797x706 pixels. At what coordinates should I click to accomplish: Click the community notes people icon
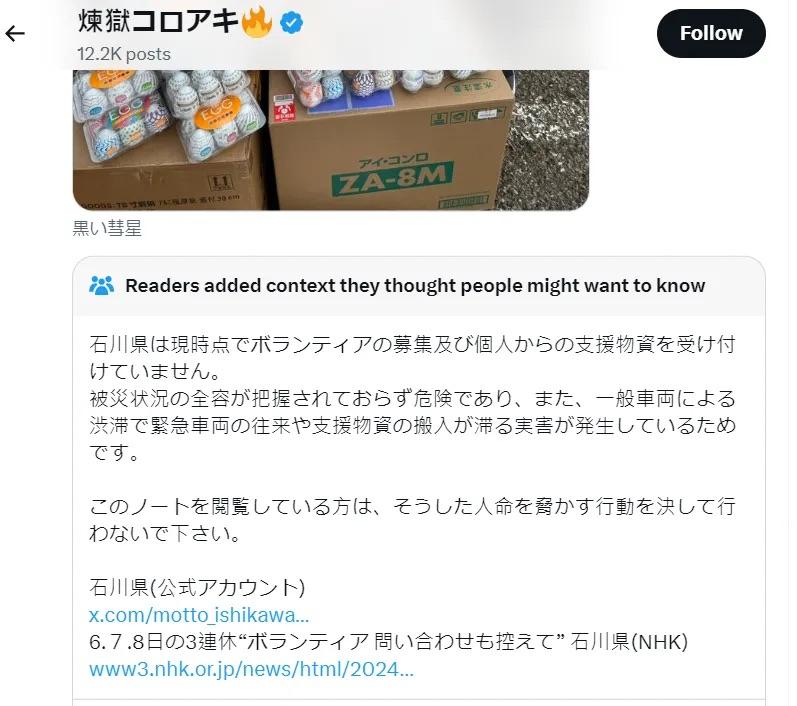[101, 286]
